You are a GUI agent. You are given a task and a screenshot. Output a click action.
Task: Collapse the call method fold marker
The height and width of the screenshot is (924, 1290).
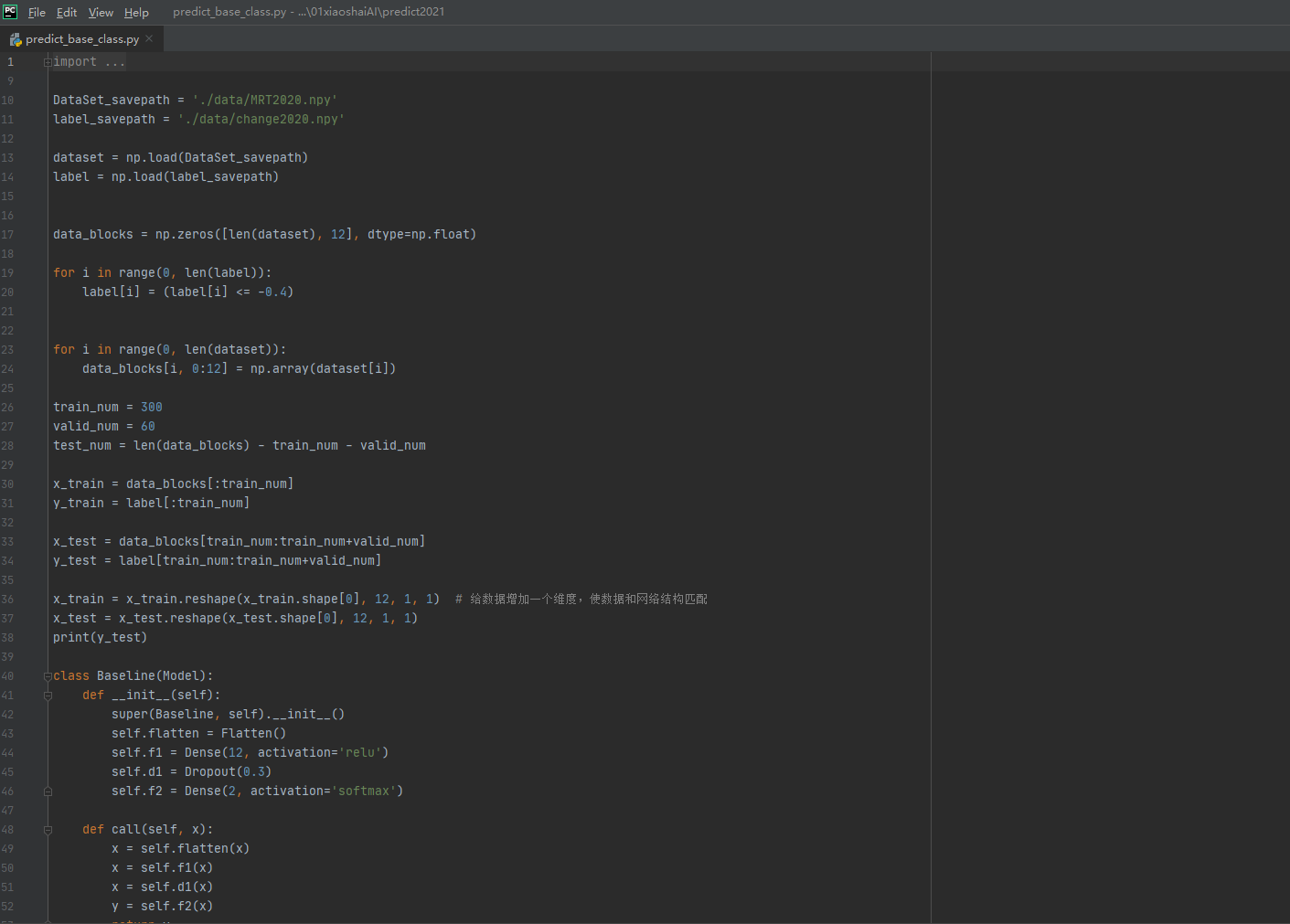(x=48, y=830)
